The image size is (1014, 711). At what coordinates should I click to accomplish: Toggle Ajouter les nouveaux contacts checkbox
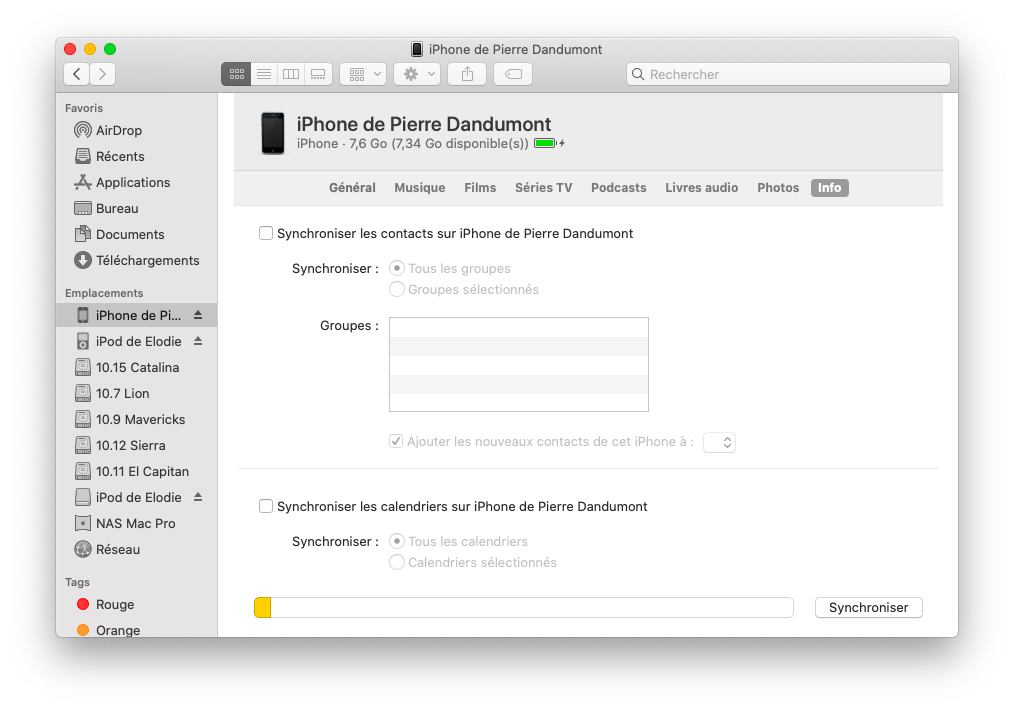tap(396, 442)
